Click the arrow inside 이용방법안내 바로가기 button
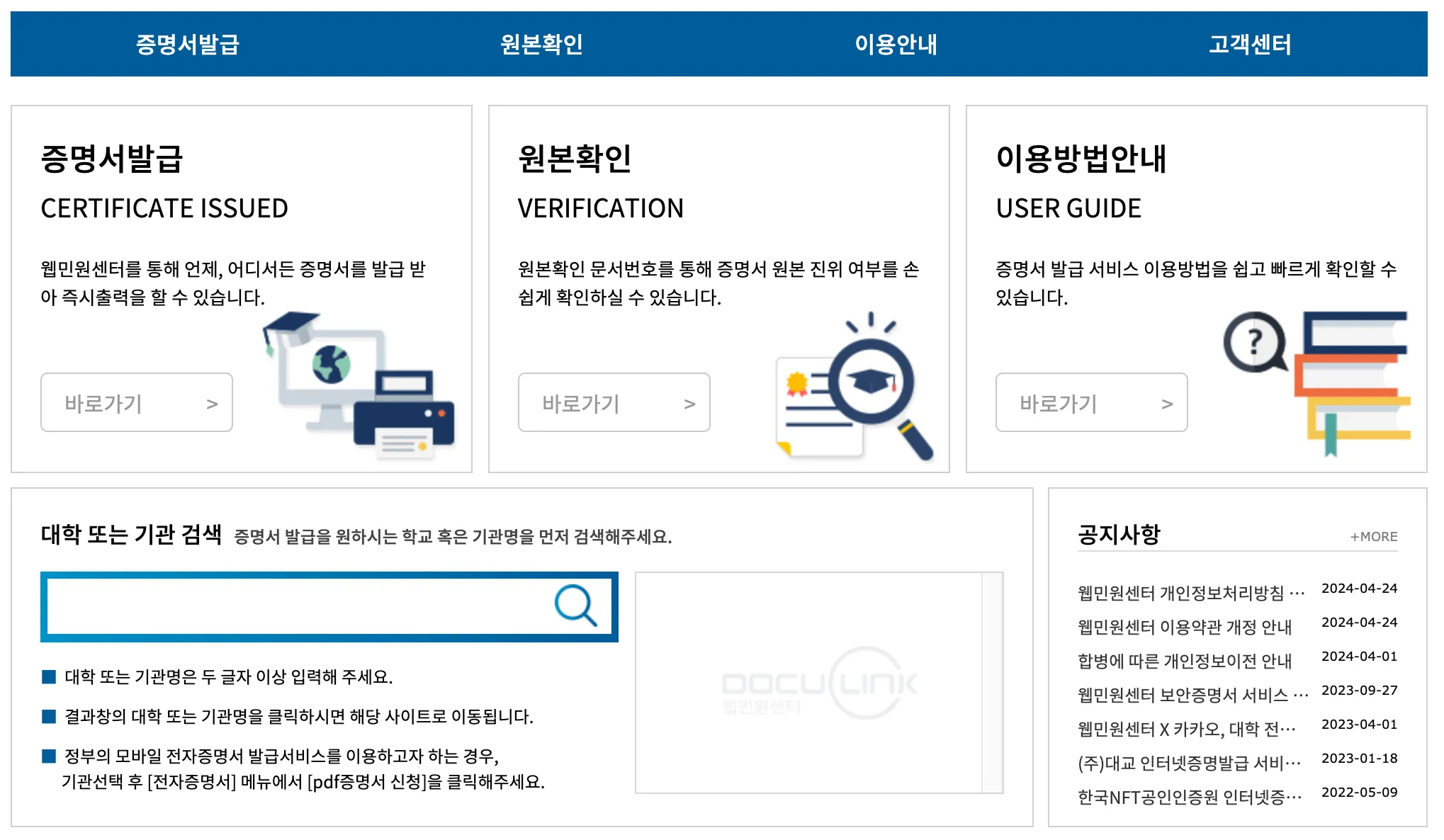 pos(1166,402)
